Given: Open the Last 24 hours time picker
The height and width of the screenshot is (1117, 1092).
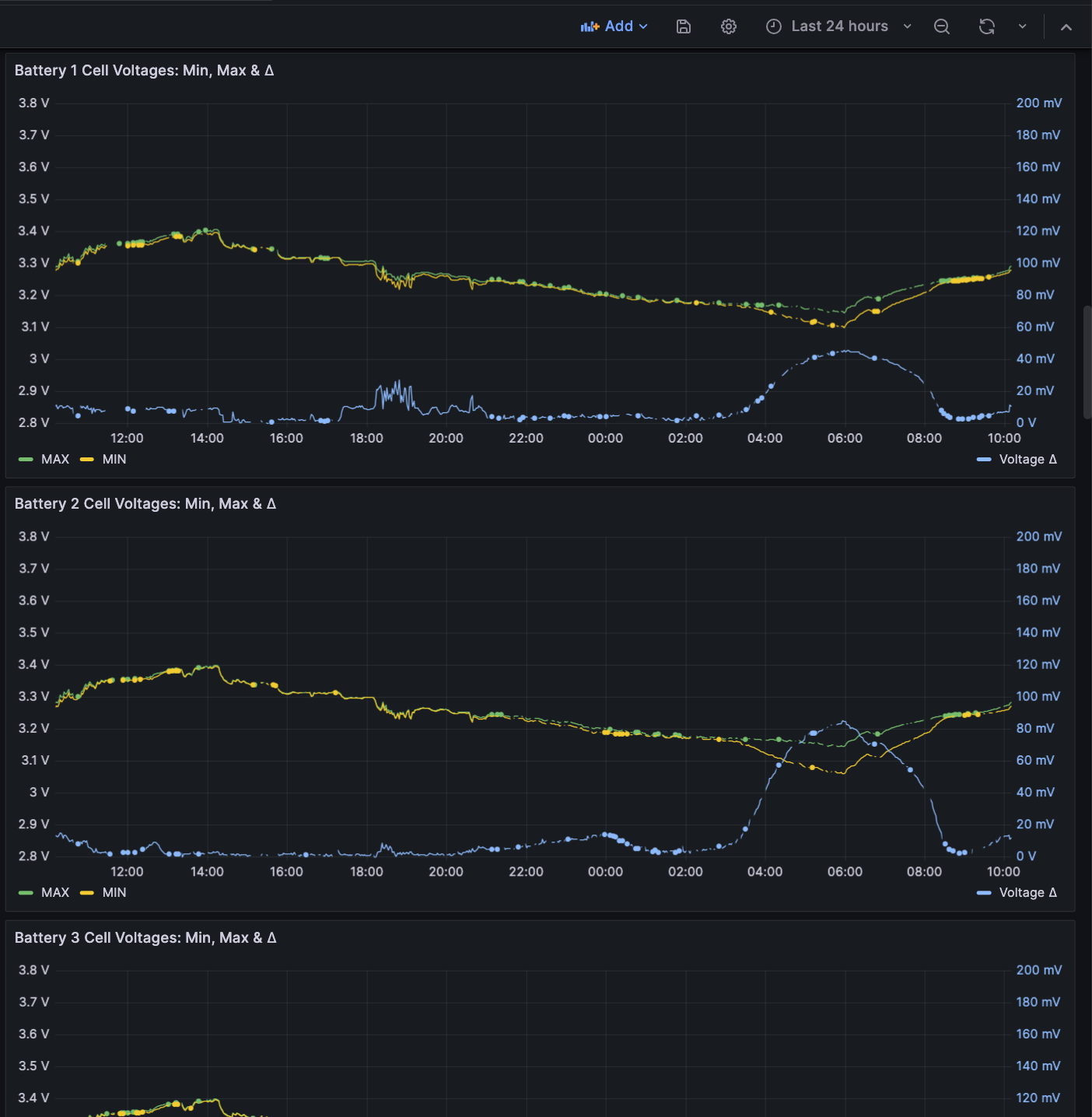Looking at the screenshot, I should (x=838, y=26).
